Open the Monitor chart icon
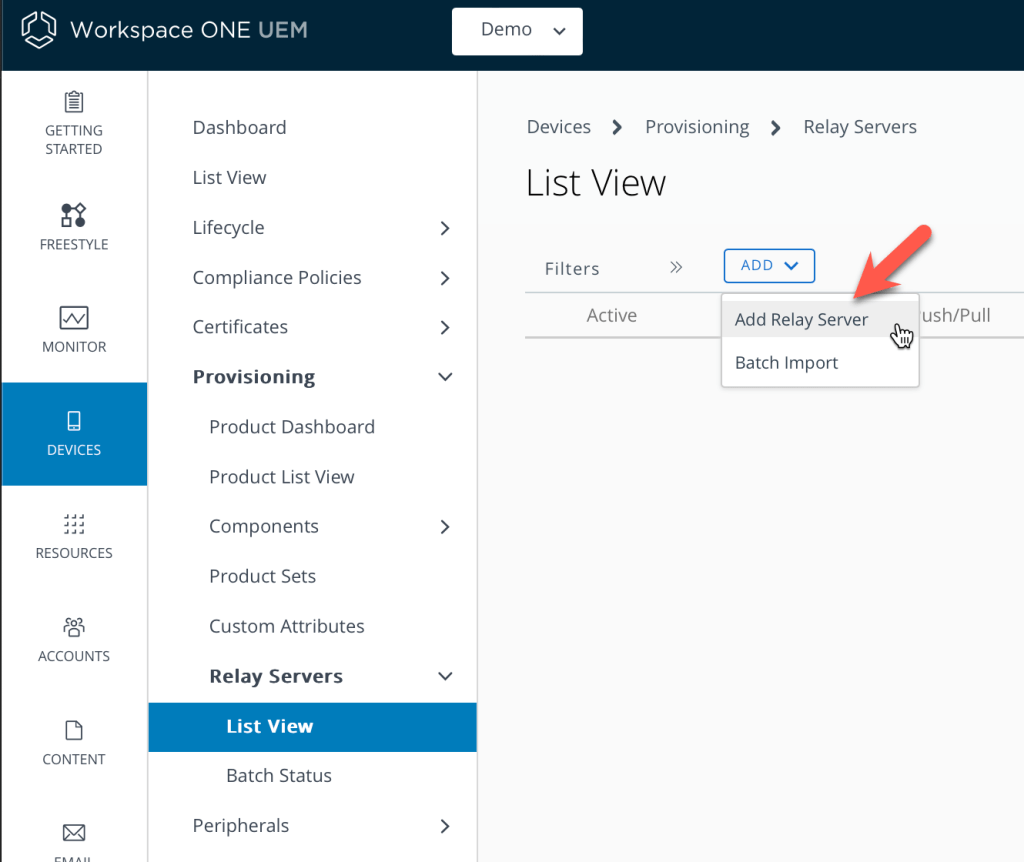Image resolution: width=1024 pixels, height=862 pixels. click(74, 318)
